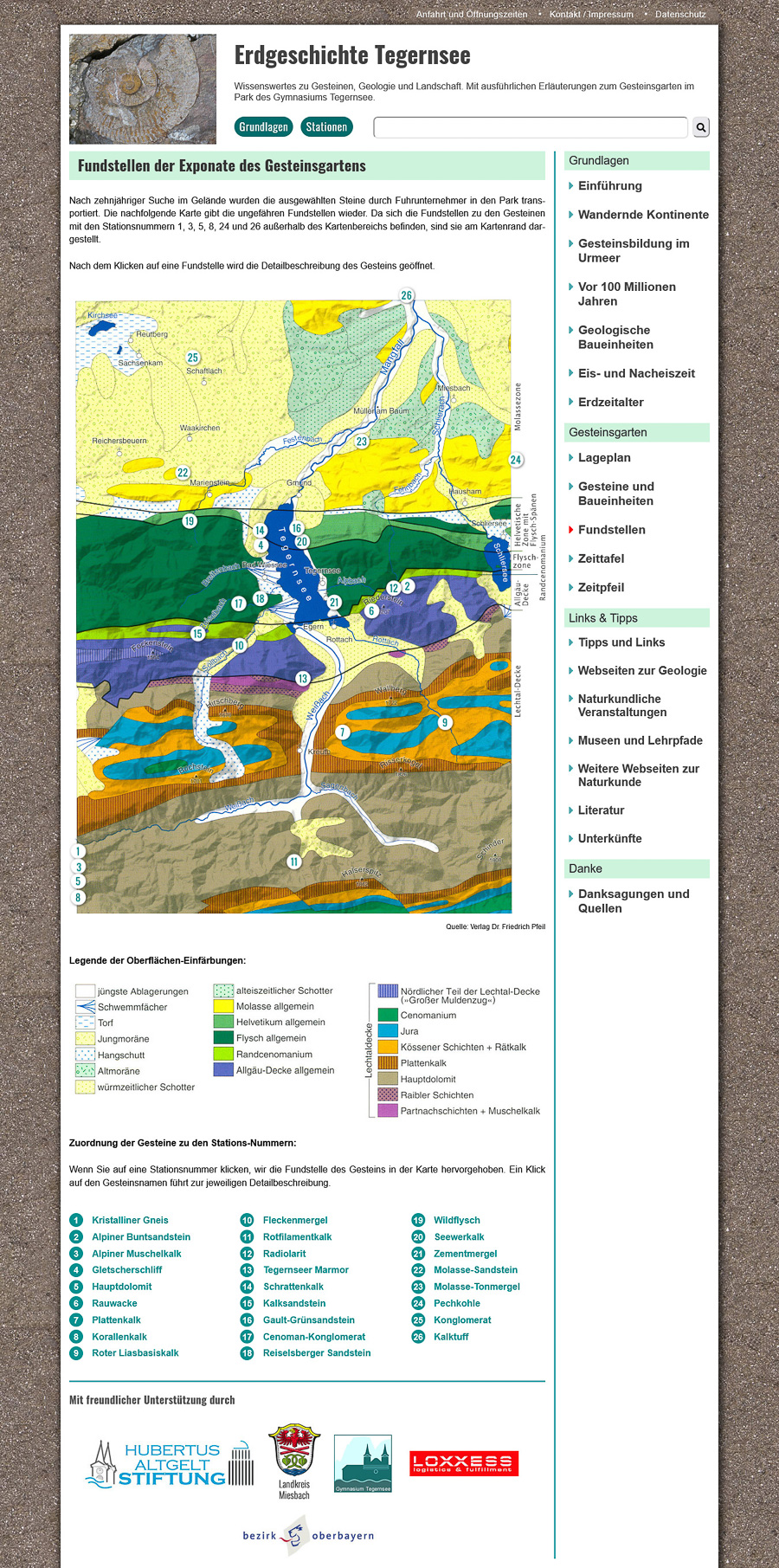
Task: Open Zeitpfeil in sidebar
Action: tap(601, 588)
